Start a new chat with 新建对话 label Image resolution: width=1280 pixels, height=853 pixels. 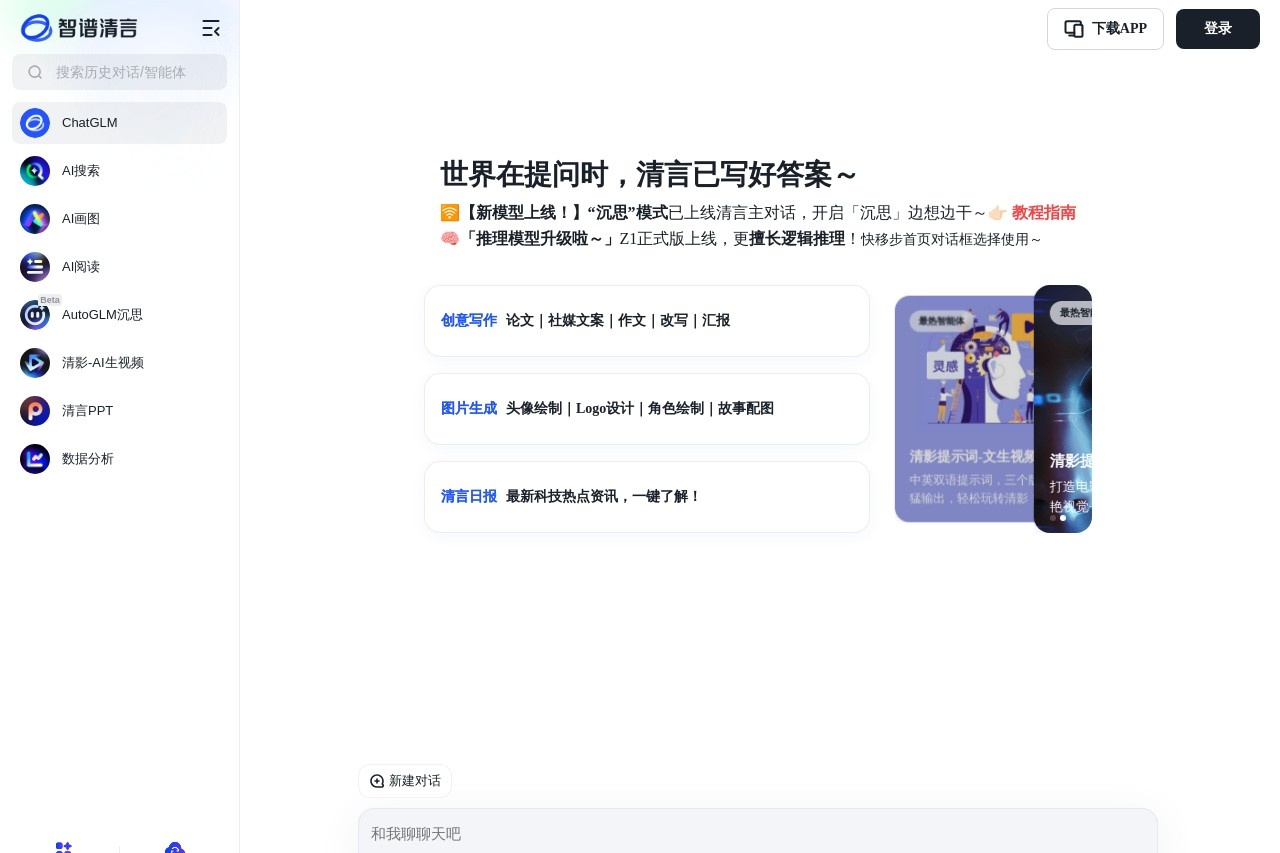tap(415, 781)
